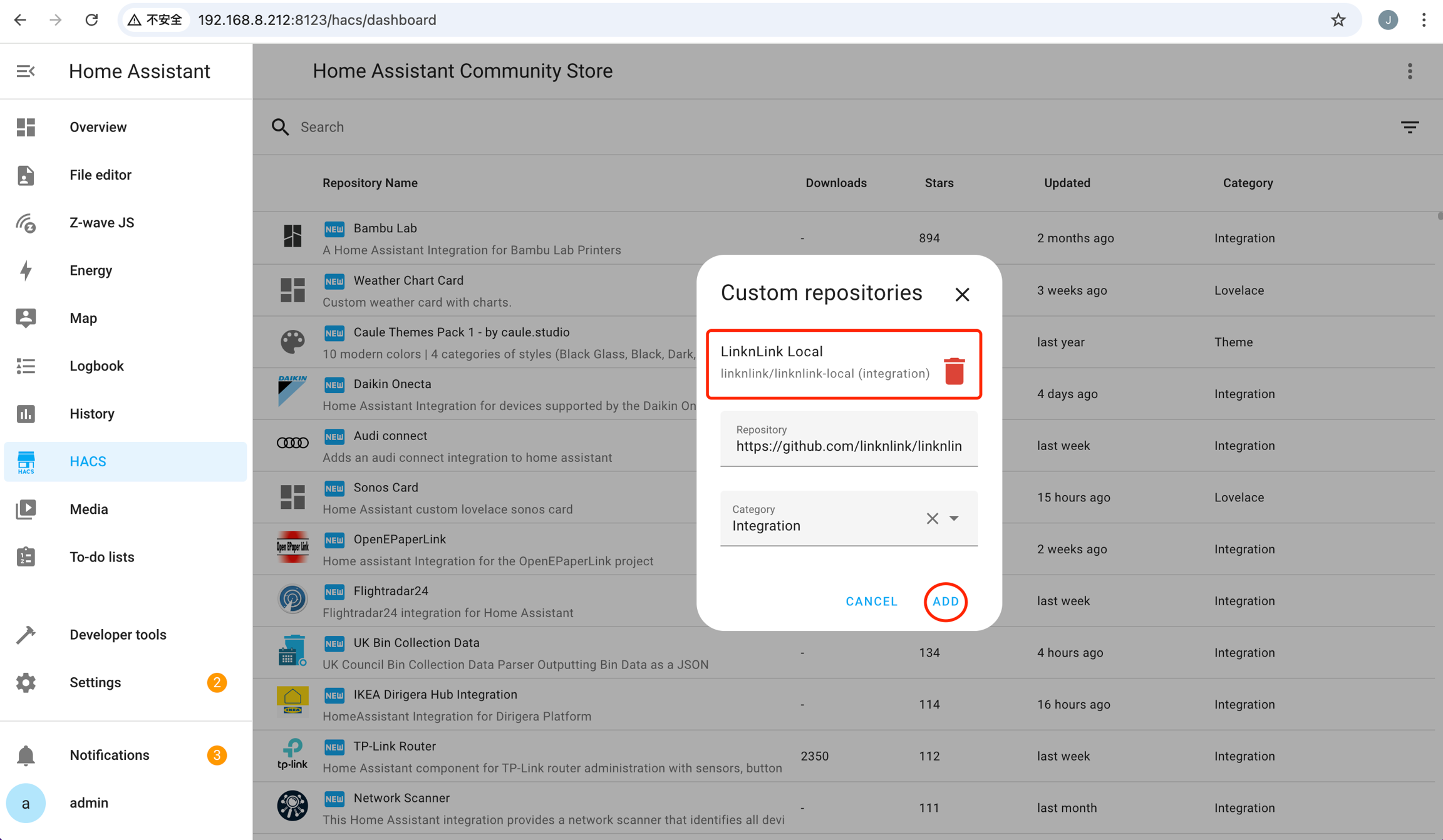Close the Custom repositories dialog
1443x840 pixels.
pos(962,294)
